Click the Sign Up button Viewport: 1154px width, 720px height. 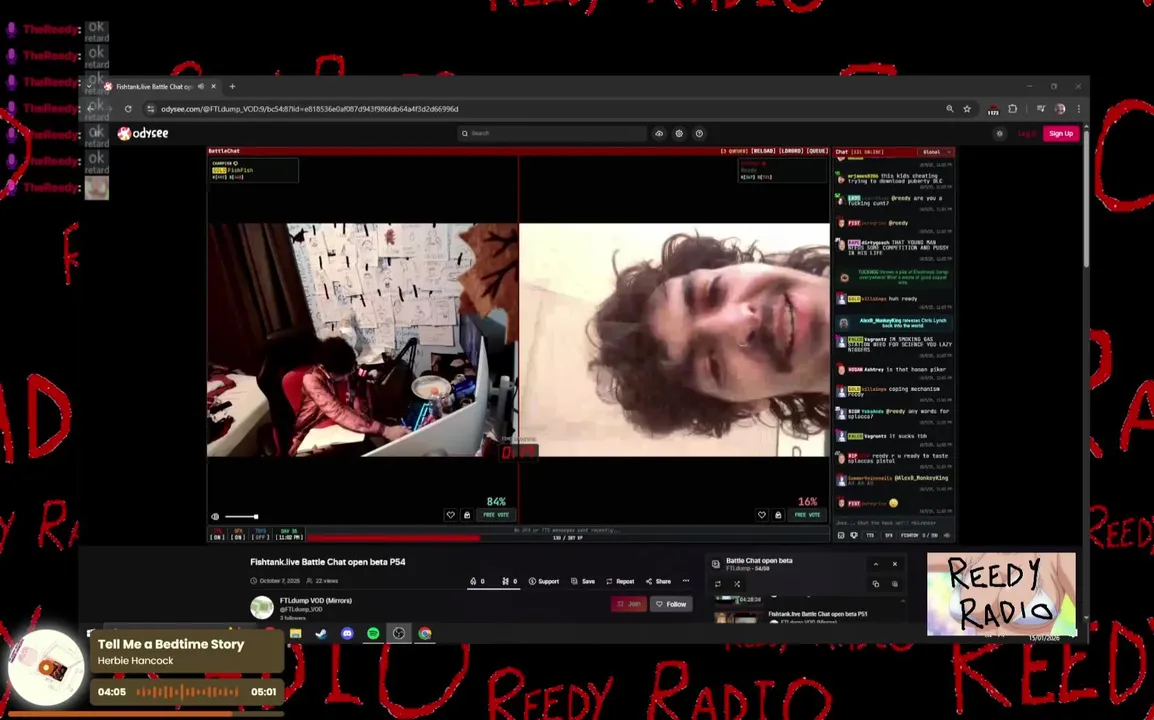coord(1061,133)
